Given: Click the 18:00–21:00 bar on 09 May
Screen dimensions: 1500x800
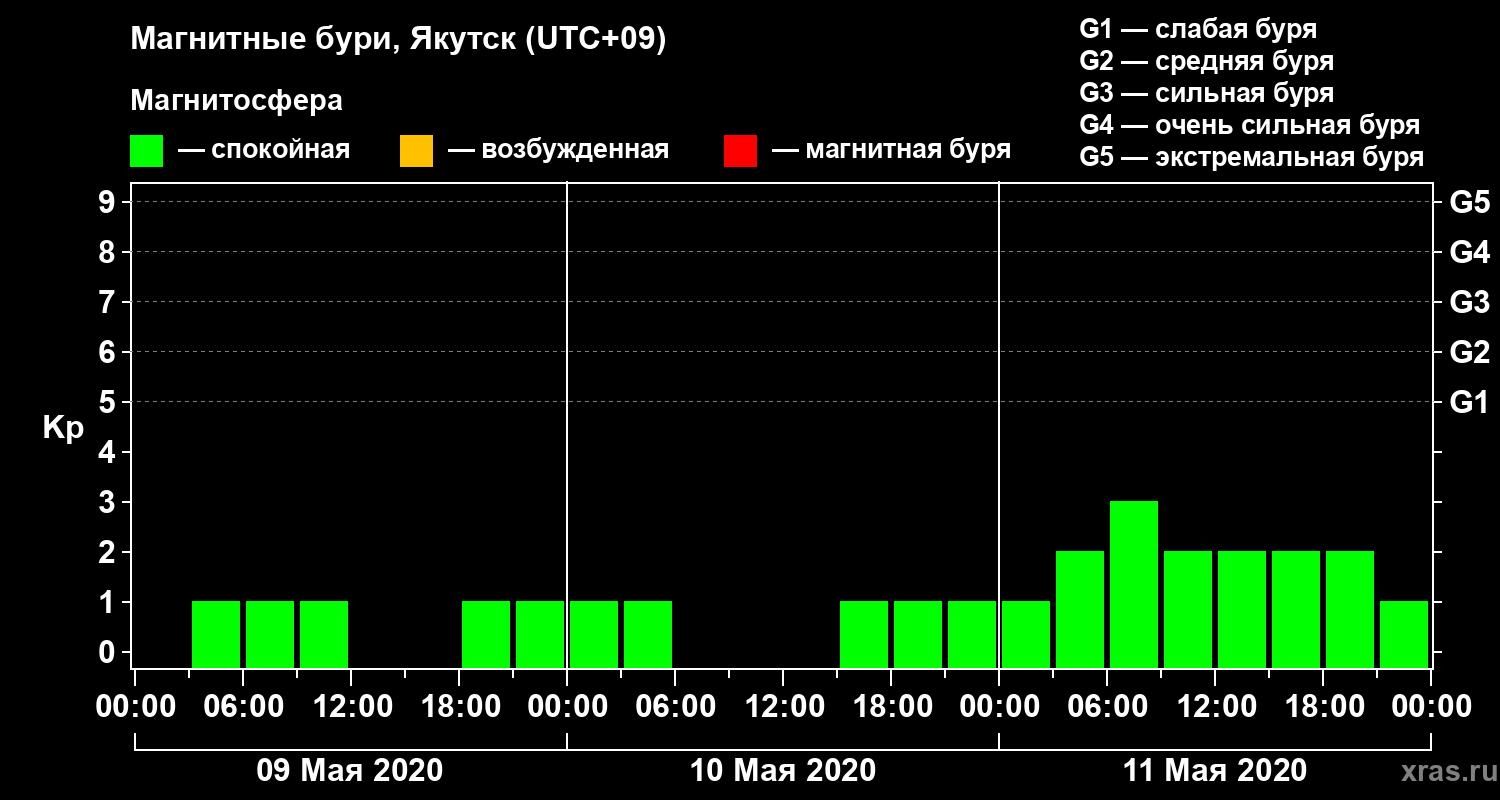Looking at the screenshot, I should coord(486,634).
